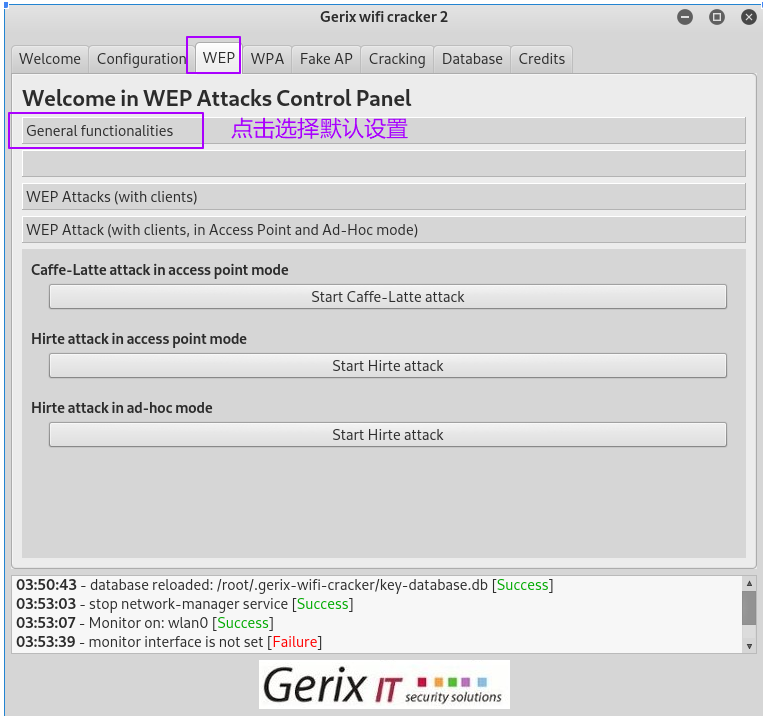Open the Configuration tab

pos(141,59)
